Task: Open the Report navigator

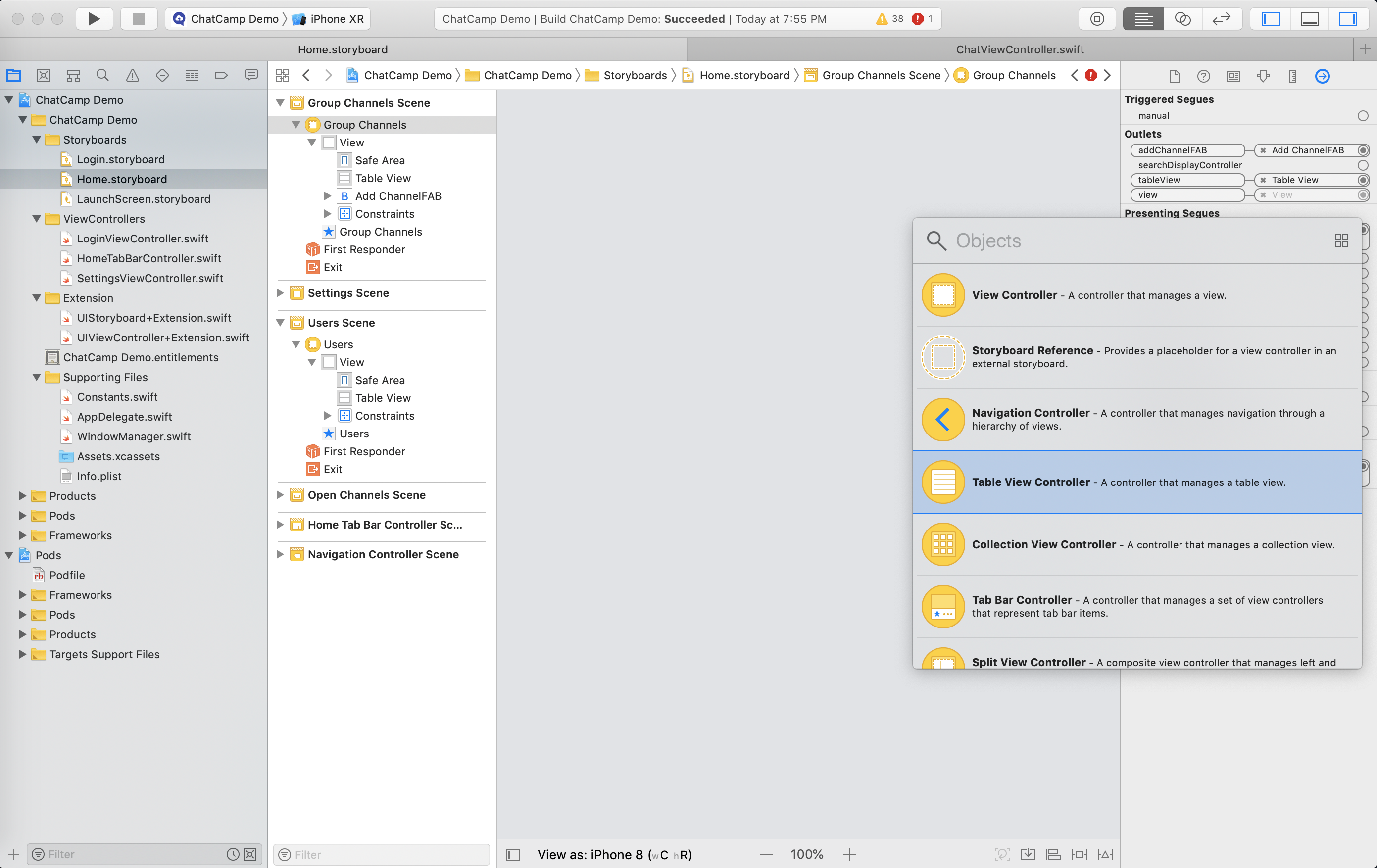Action: pyautogui.click(x=251, y=75)
